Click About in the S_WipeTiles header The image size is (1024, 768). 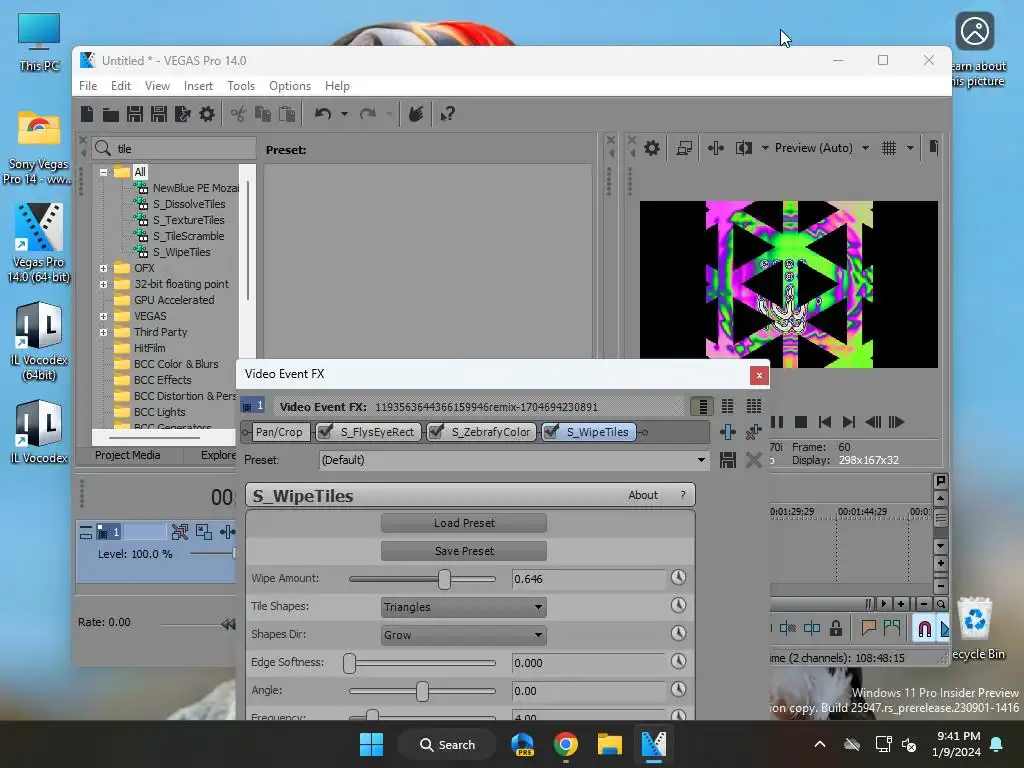tap(643, 495)
